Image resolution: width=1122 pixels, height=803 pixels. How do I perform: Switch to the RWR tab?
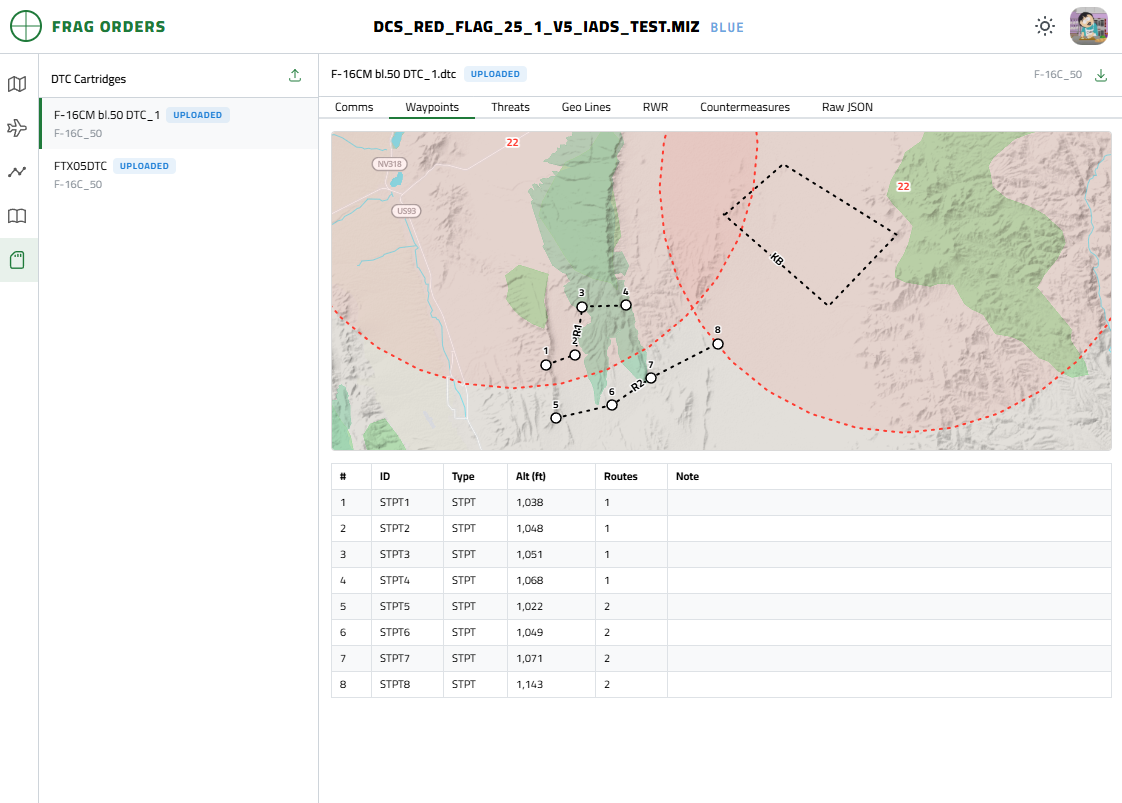(x=655, y=107)
